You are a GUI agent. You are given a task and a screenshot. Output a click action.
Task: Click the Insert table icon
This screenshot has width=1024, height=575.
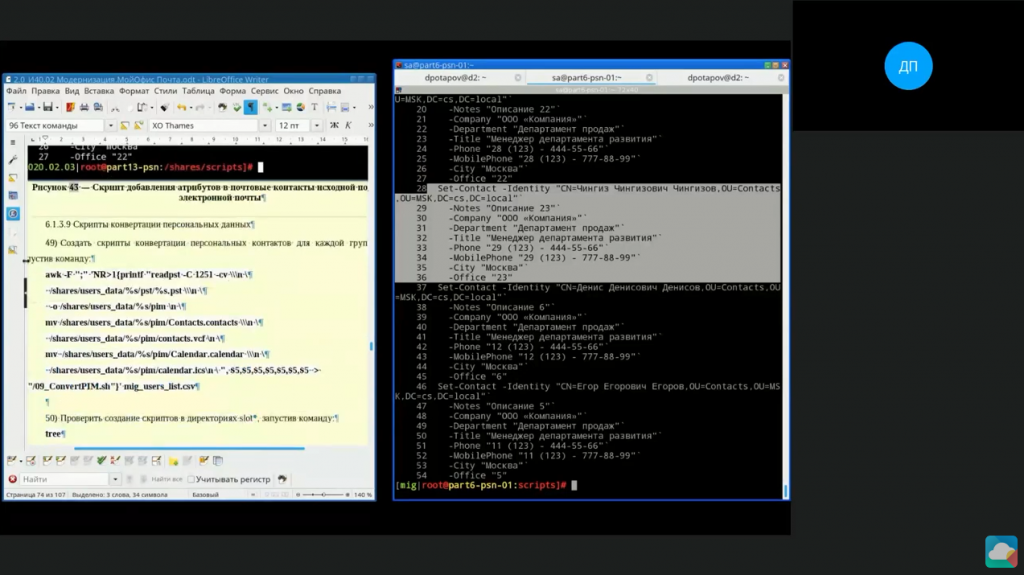(268, 107)
